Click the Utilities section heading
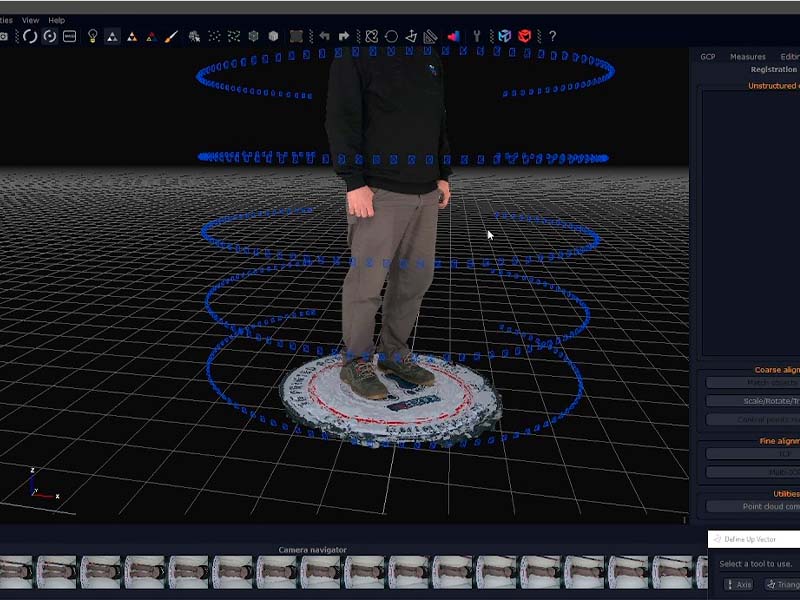800x600 pixels. (786, 494)
